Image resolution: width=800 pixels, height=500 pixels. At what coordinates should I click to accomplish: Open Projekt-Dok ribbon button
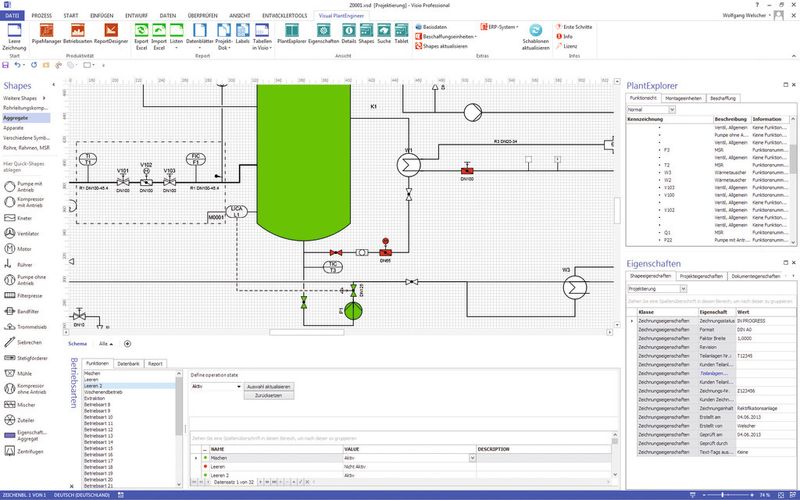[223, 37]
